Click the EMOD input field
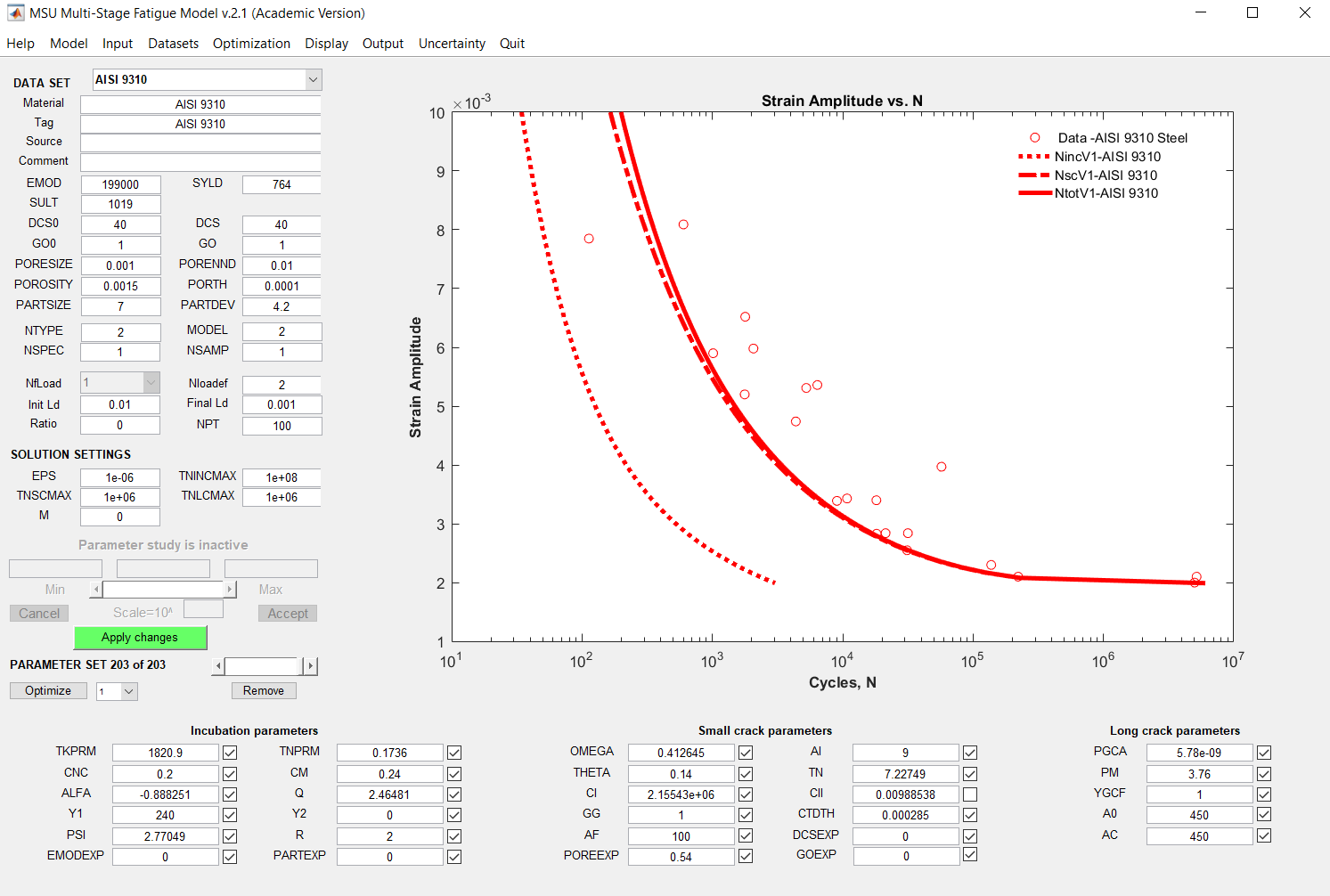The height and width of the screenshot is (896, 1330). 120,184
